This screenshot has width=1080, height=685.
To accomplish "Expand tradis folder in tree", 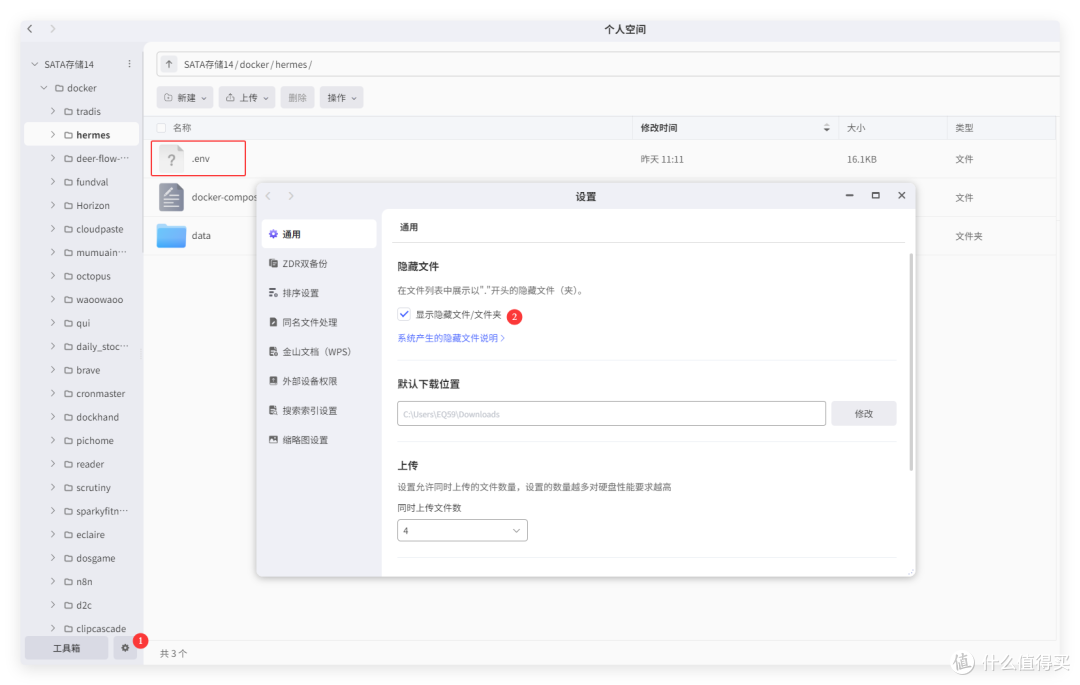I will pyautogui.click(x=53, y=111).
